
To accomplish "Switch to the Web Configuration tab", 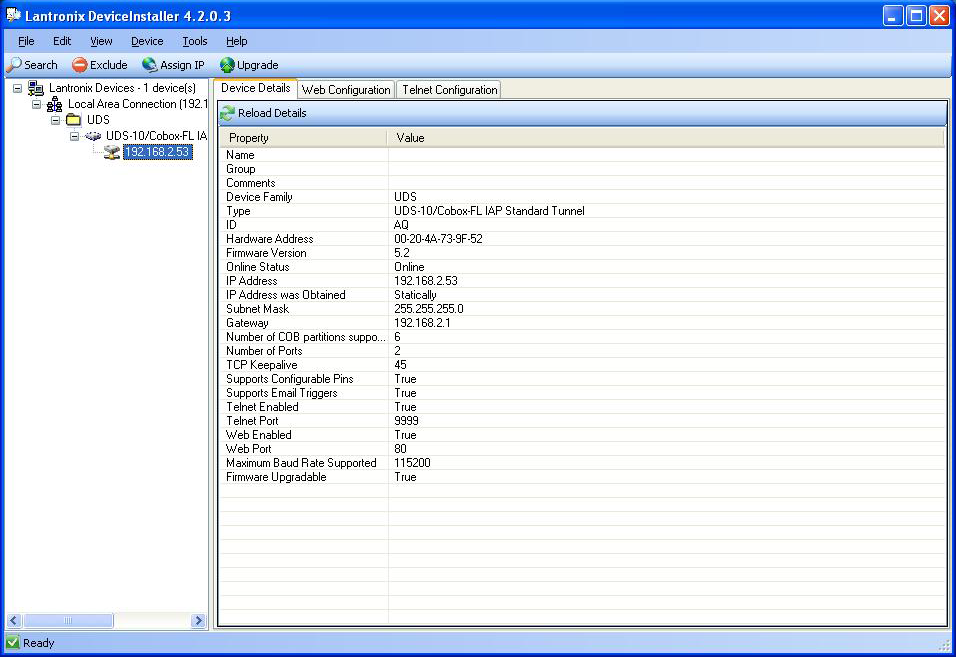I will pyautogui.click(x=346, y=90).
